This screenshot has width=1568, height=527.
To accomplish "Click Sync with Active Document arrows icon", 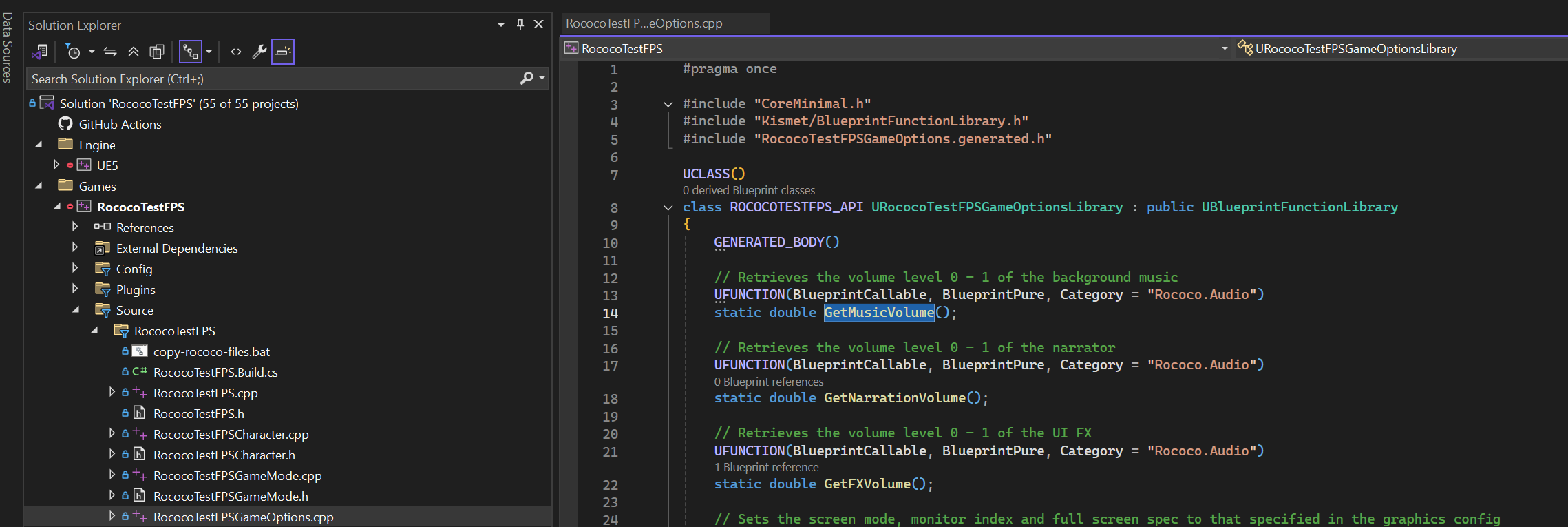I will (110, 52).
